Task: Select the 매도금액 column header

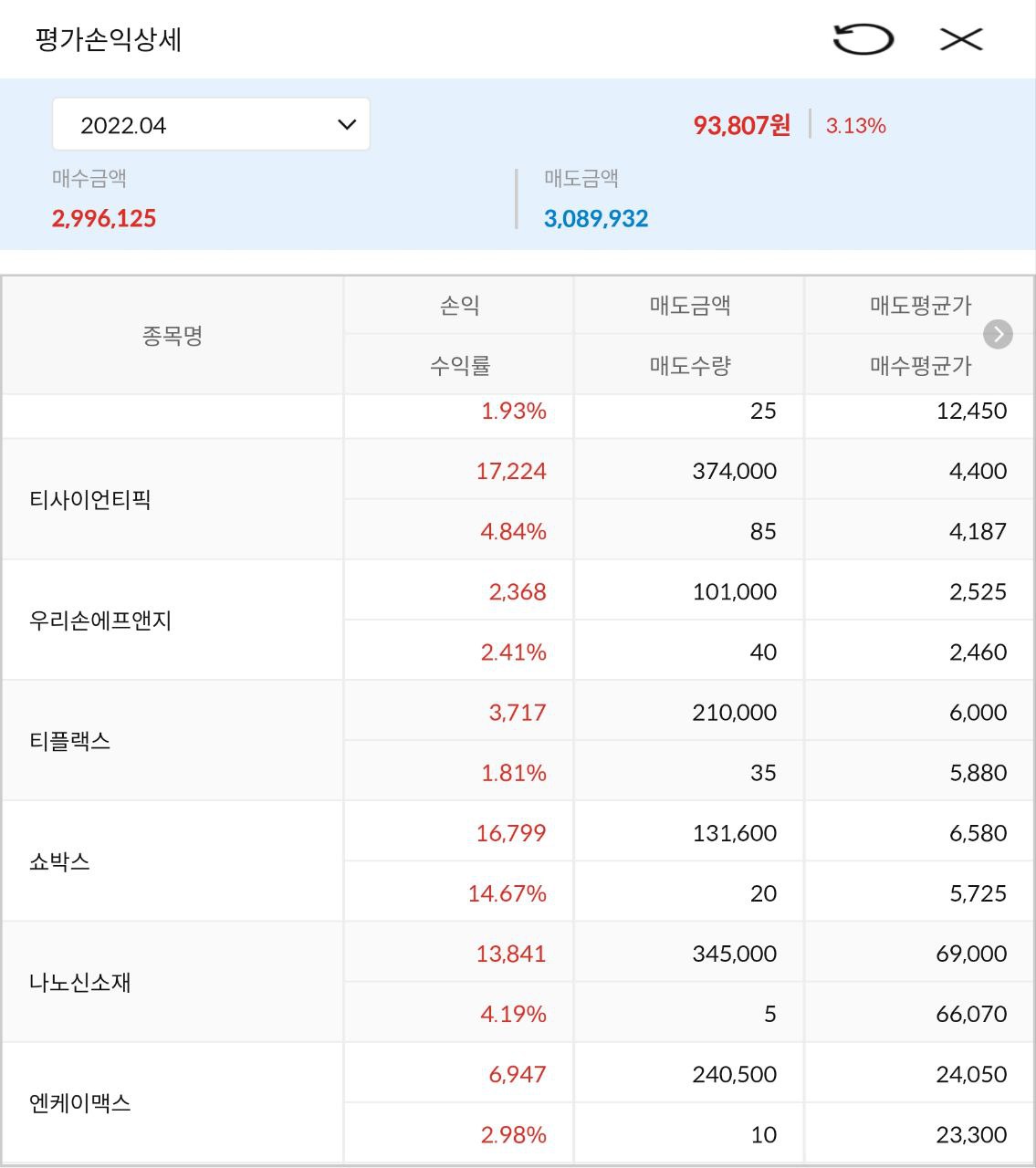Action: coord(689,306)
